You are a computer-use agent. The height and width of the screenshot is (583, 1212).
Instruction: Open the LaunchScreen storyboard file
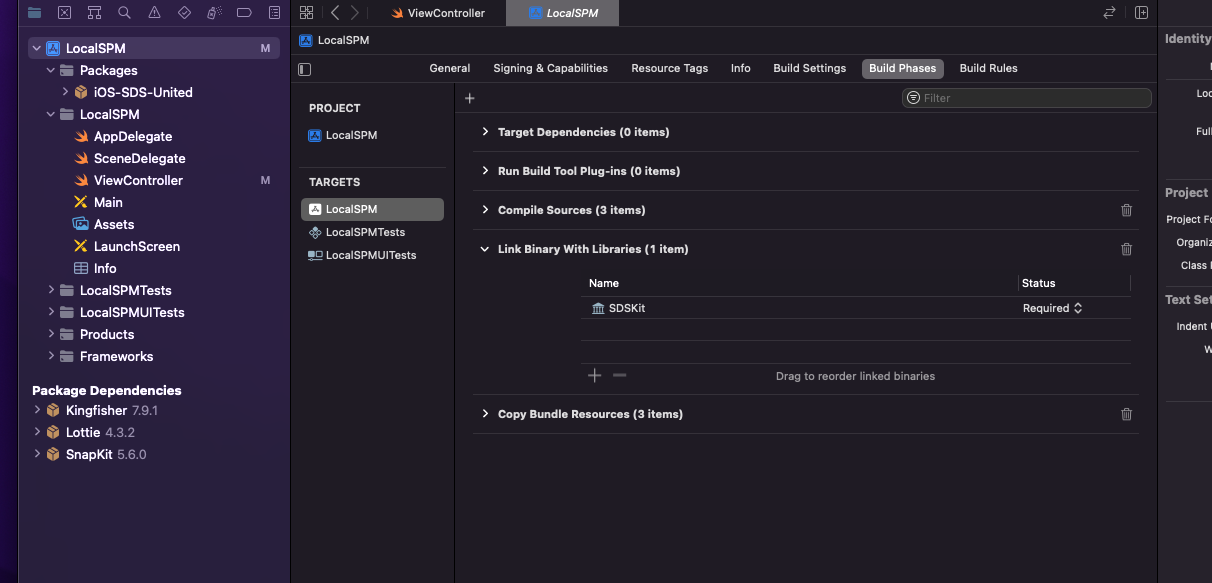tap(137, 246)
